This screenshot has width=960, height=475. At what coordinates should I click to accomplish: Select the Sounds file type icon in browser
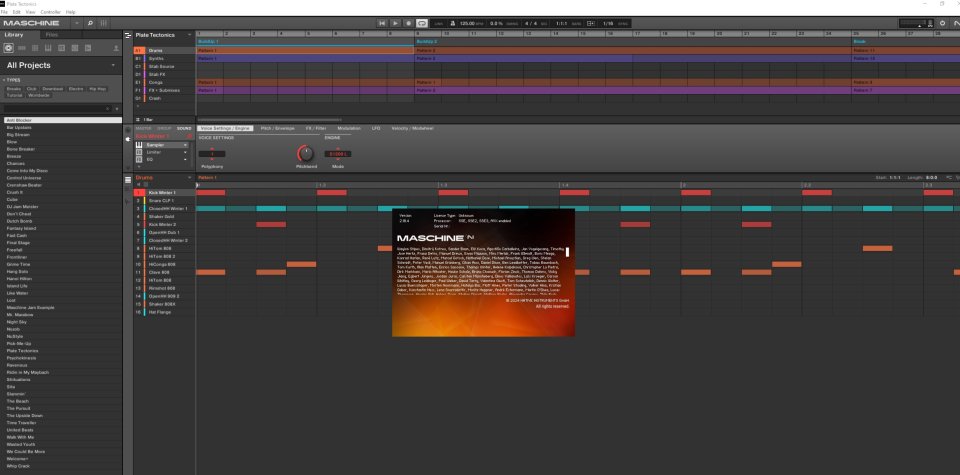35,48
